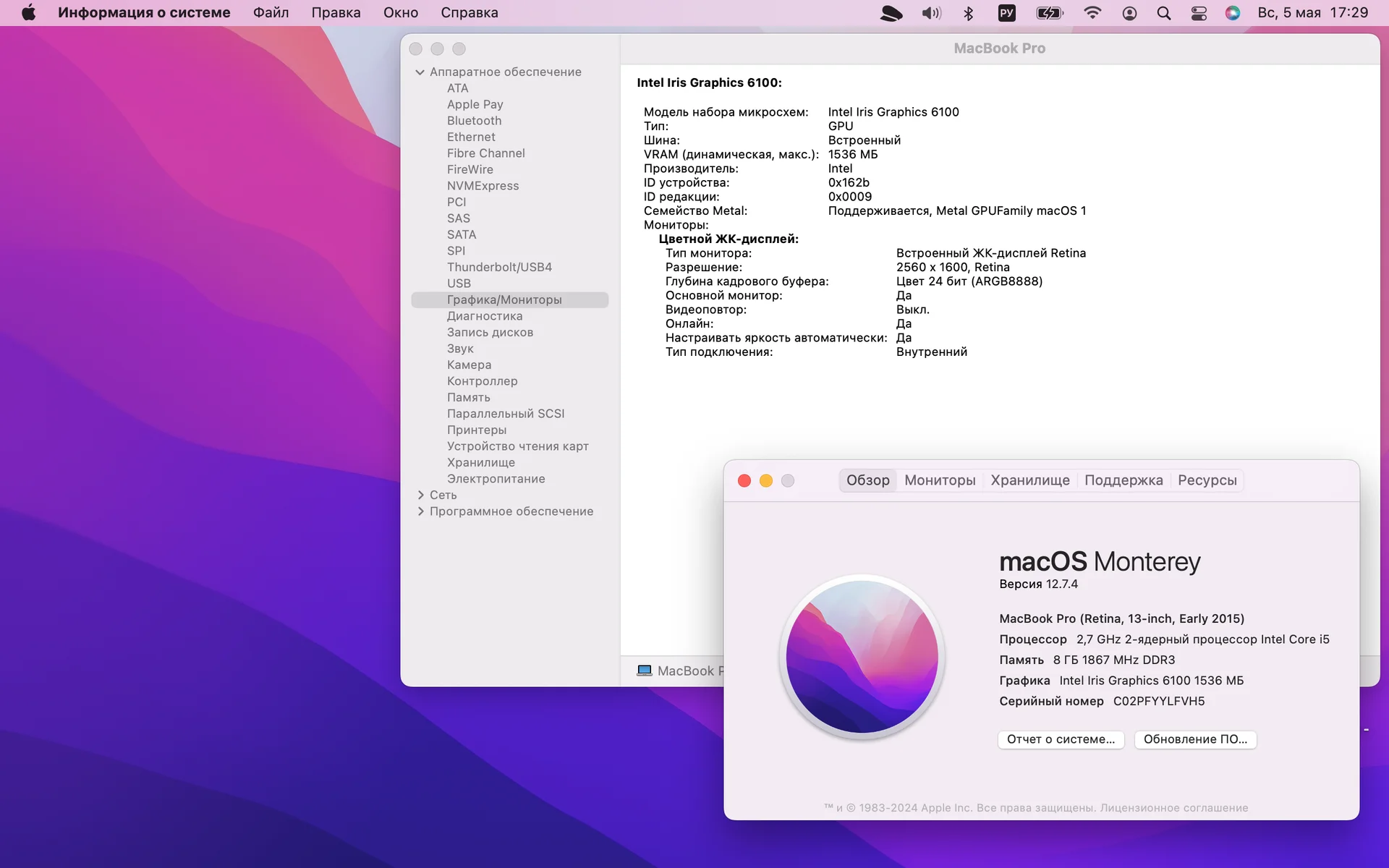The image size is (1389, 868).
Task: Collapse Аппаратное обеспечение section
Action: (x=420, y=72)
